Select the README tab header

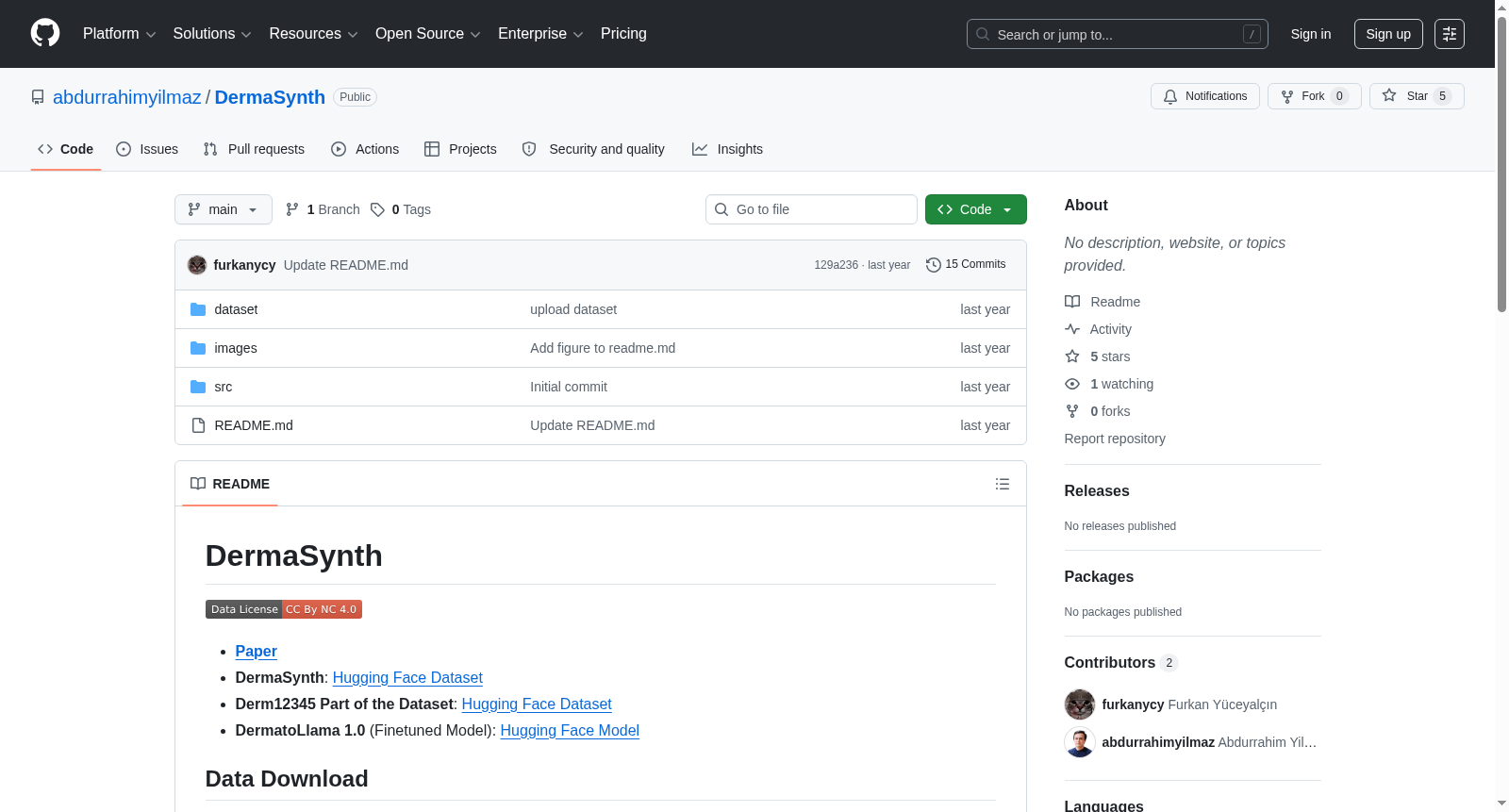(230, 484)
